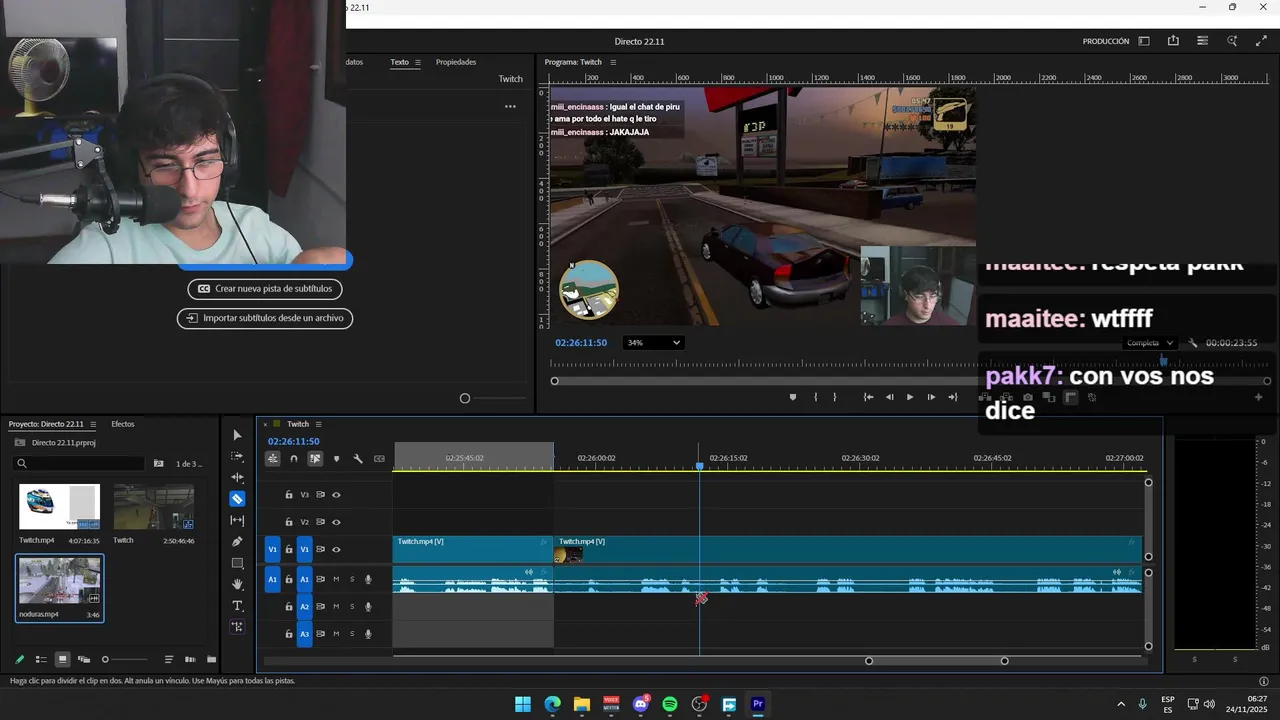
Task: Switch to the Efectos tab
Action: click(x=122, y=424)
